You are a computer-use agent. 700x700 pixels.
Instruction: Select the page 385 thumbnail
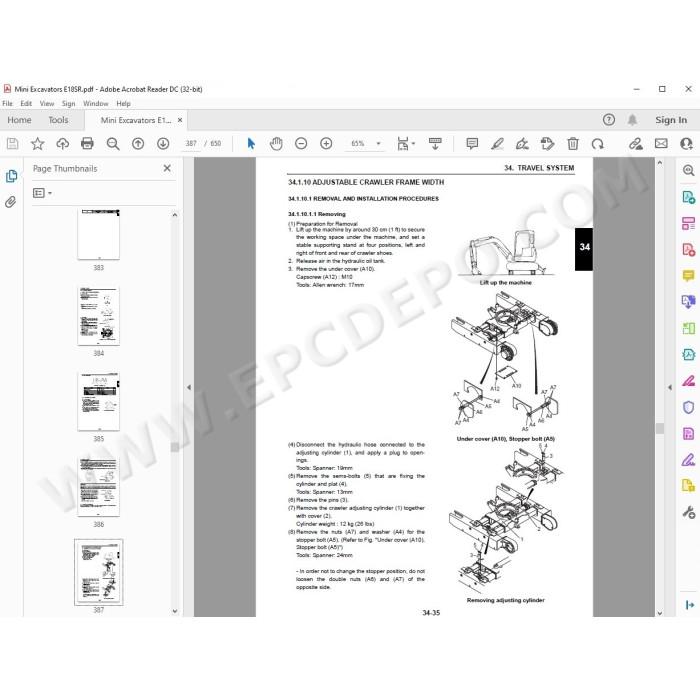point(99,401)
